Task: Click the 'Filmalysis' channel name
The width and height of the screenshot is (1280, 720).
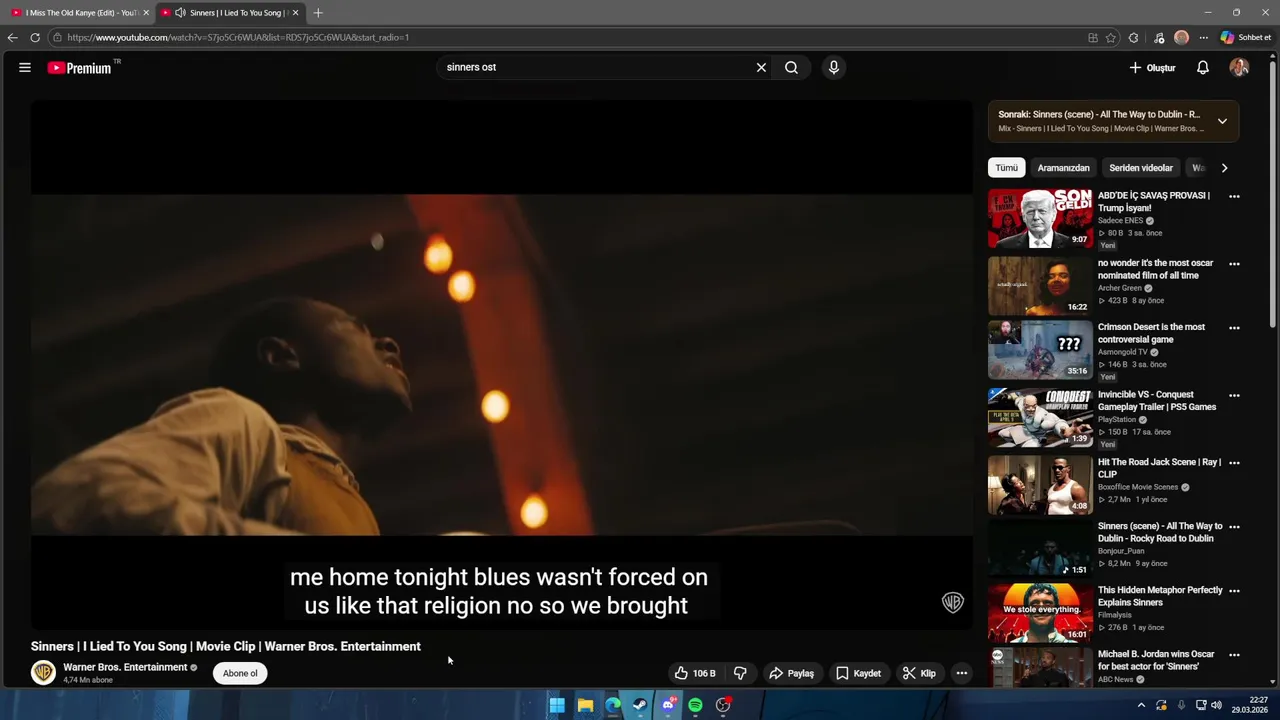Action: point(1115,615)
